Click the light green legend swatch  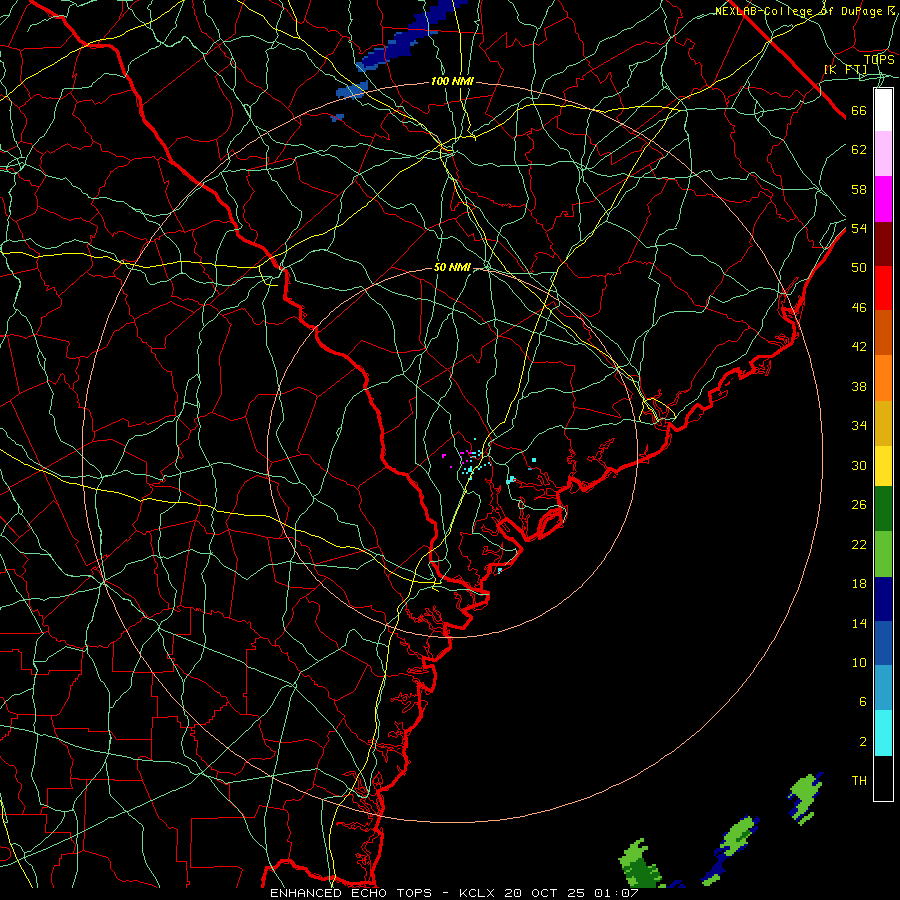[x=883, y=554]
